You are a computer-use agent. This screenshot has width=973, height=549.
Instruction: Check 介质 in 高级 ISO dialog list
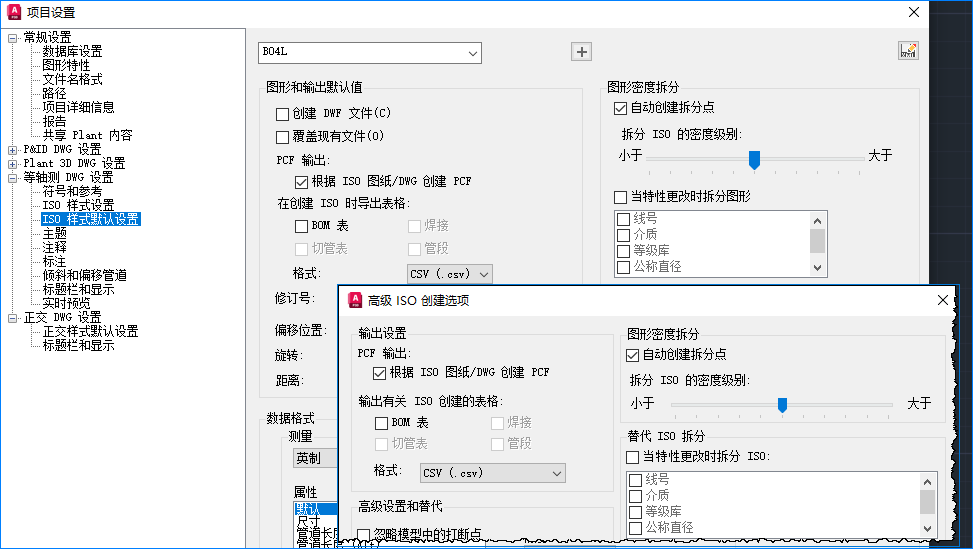(635, 496)
